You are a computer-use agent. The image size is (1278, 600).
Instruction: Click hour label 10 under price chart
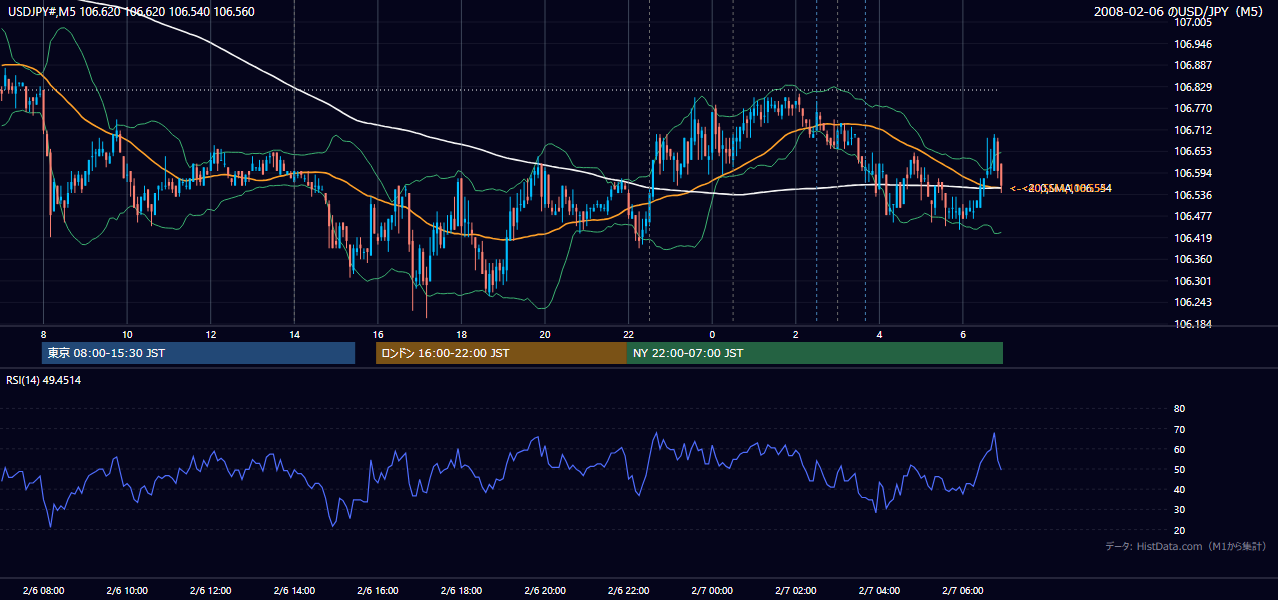point(127,334)
